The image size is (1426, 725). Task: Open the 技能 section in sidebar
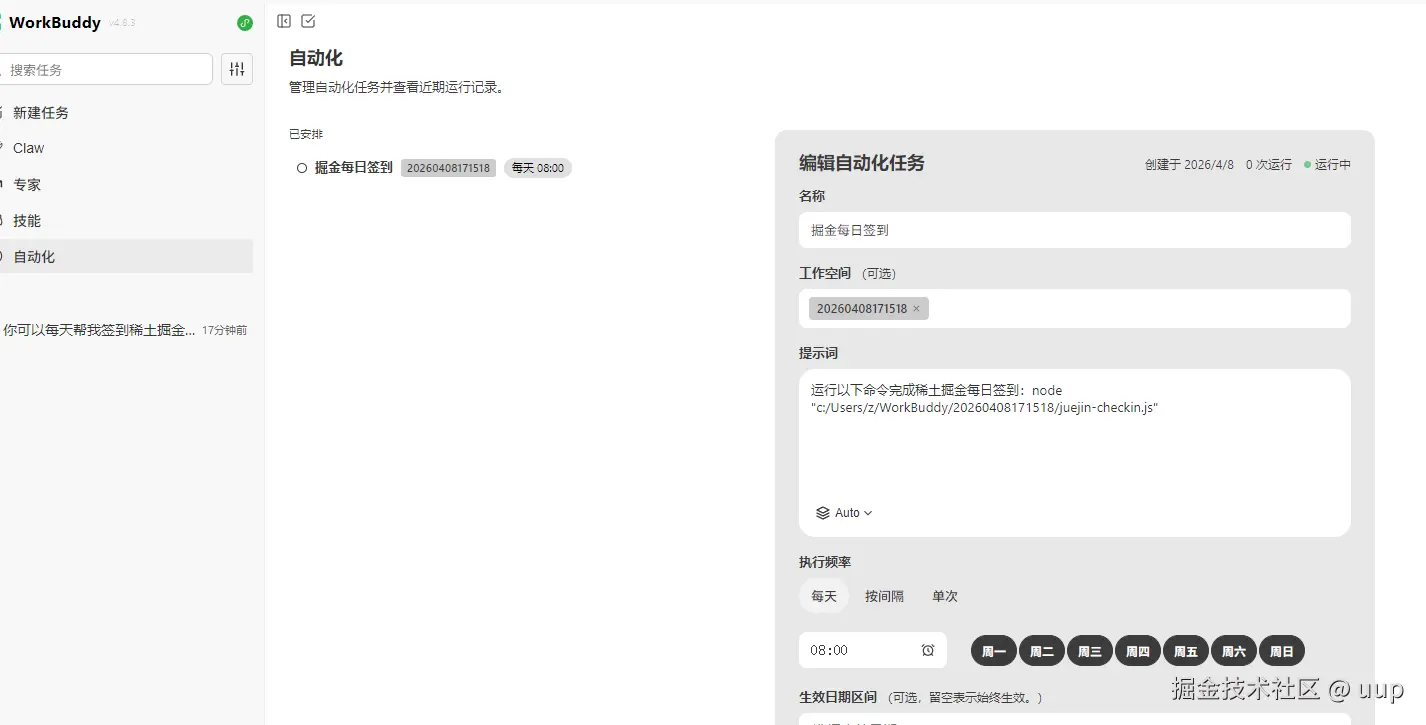26,220
